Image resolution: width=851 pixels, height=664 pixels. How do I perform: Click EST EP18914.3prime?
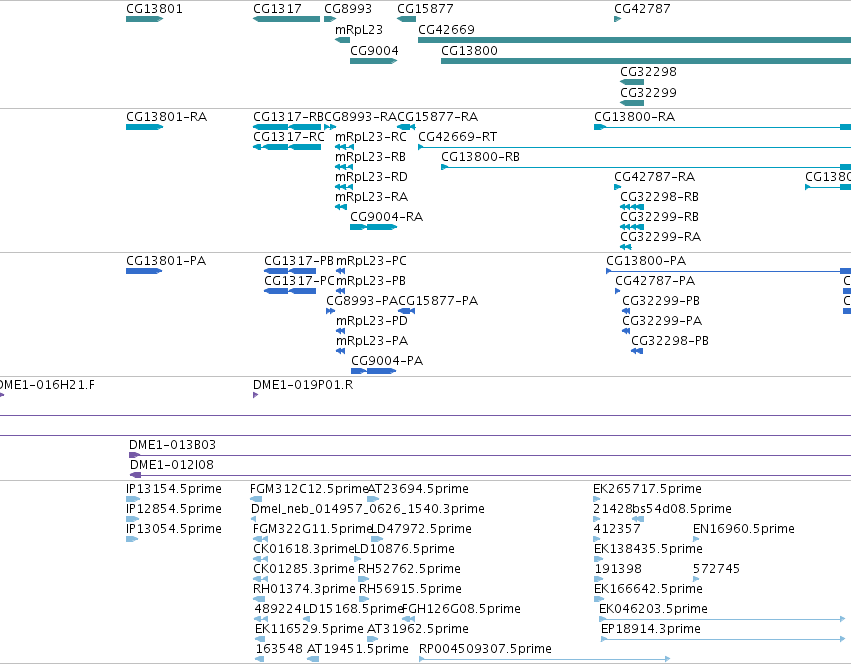tap(651, 629)
